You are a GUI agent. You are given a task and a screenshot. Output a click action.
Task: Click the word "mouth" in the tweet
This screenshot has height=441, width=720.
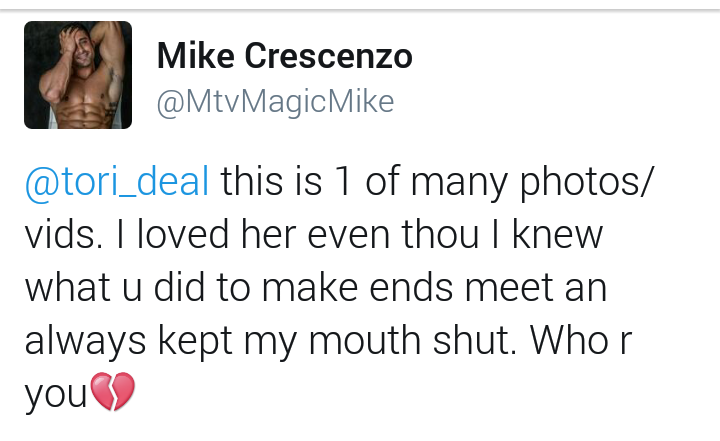[365, 341]
